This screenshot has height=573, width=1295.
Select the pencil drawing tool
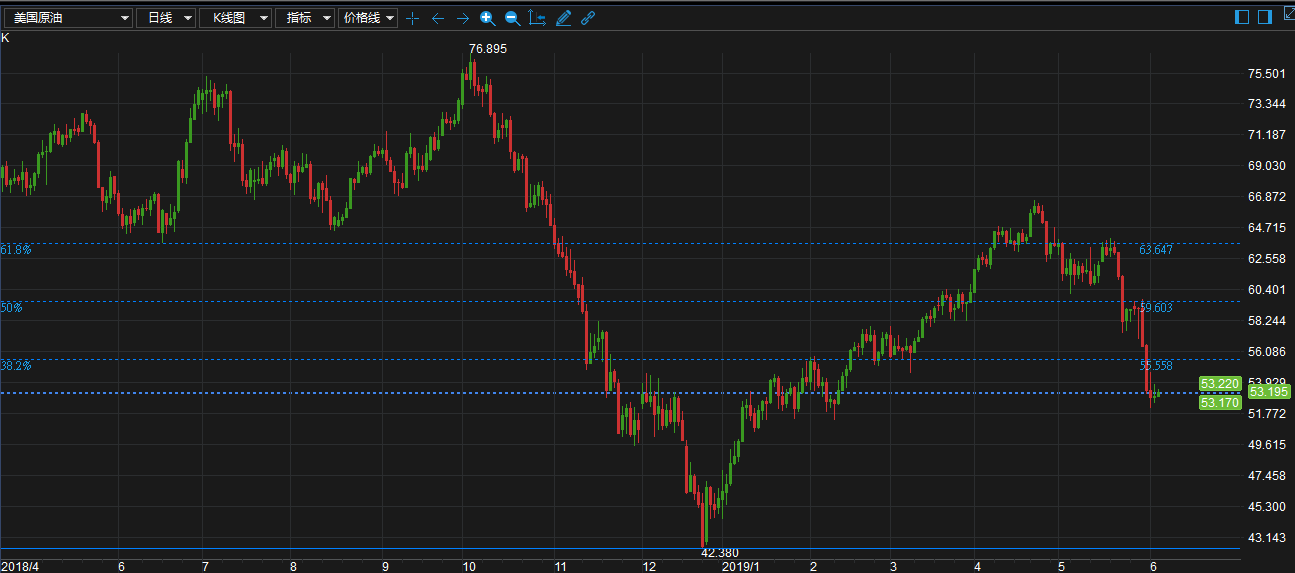[563, 18]
